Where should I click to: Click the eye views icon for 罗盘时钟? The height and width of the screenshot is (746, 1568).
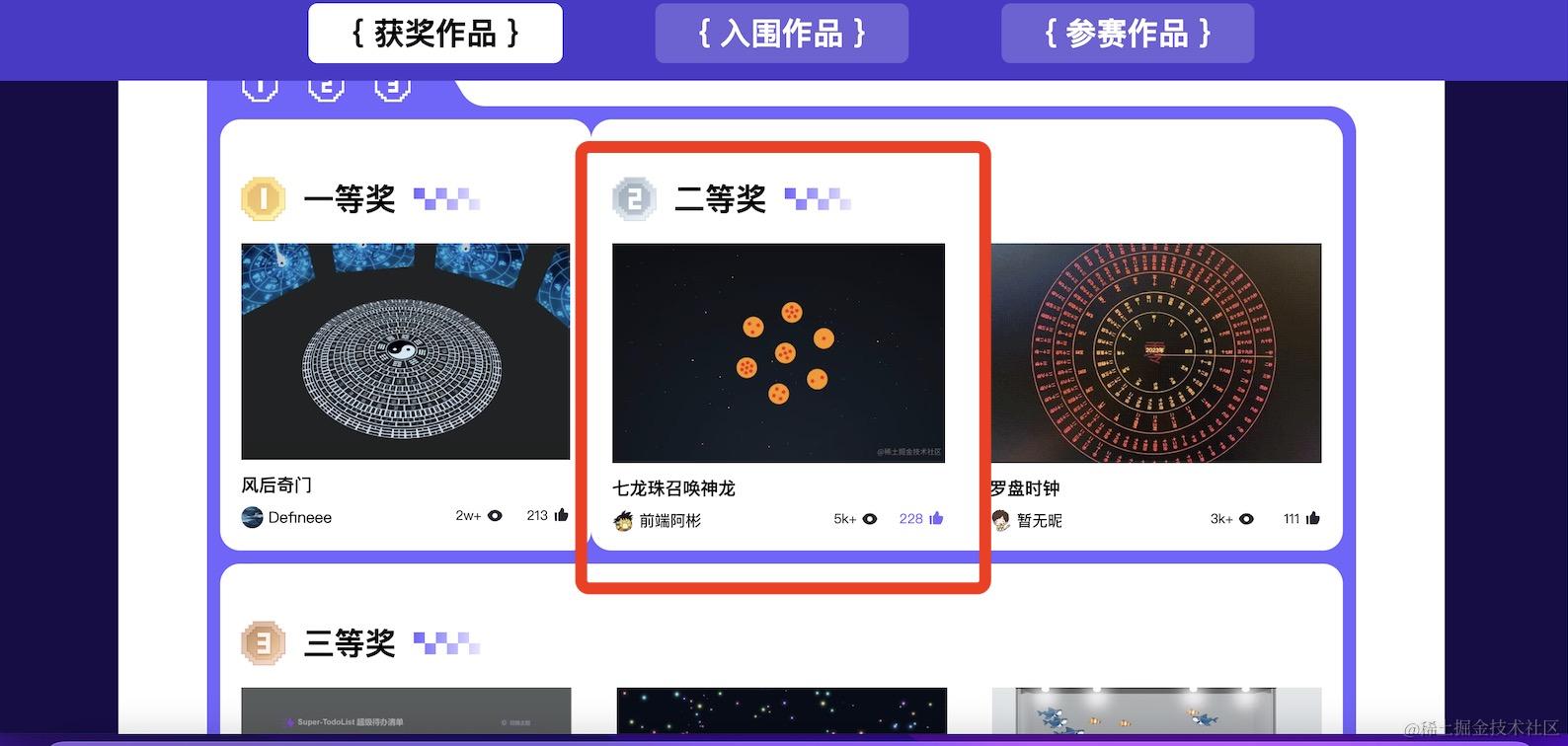pos(1246,518)
